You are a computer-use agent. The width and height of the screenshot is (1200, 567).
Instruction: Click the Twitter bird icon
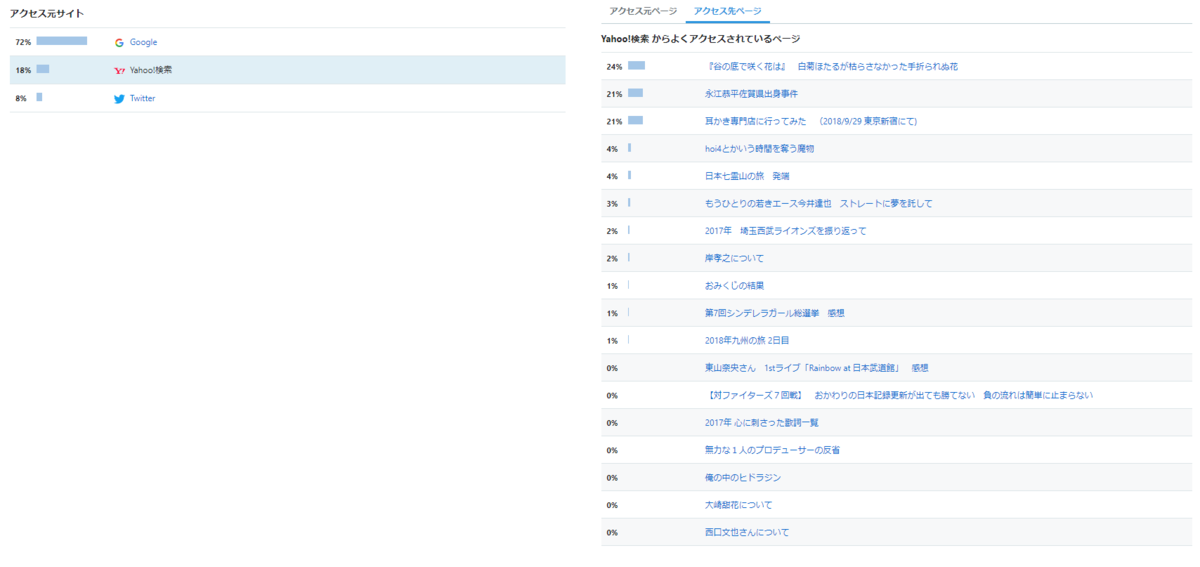[x=119, y=98]
